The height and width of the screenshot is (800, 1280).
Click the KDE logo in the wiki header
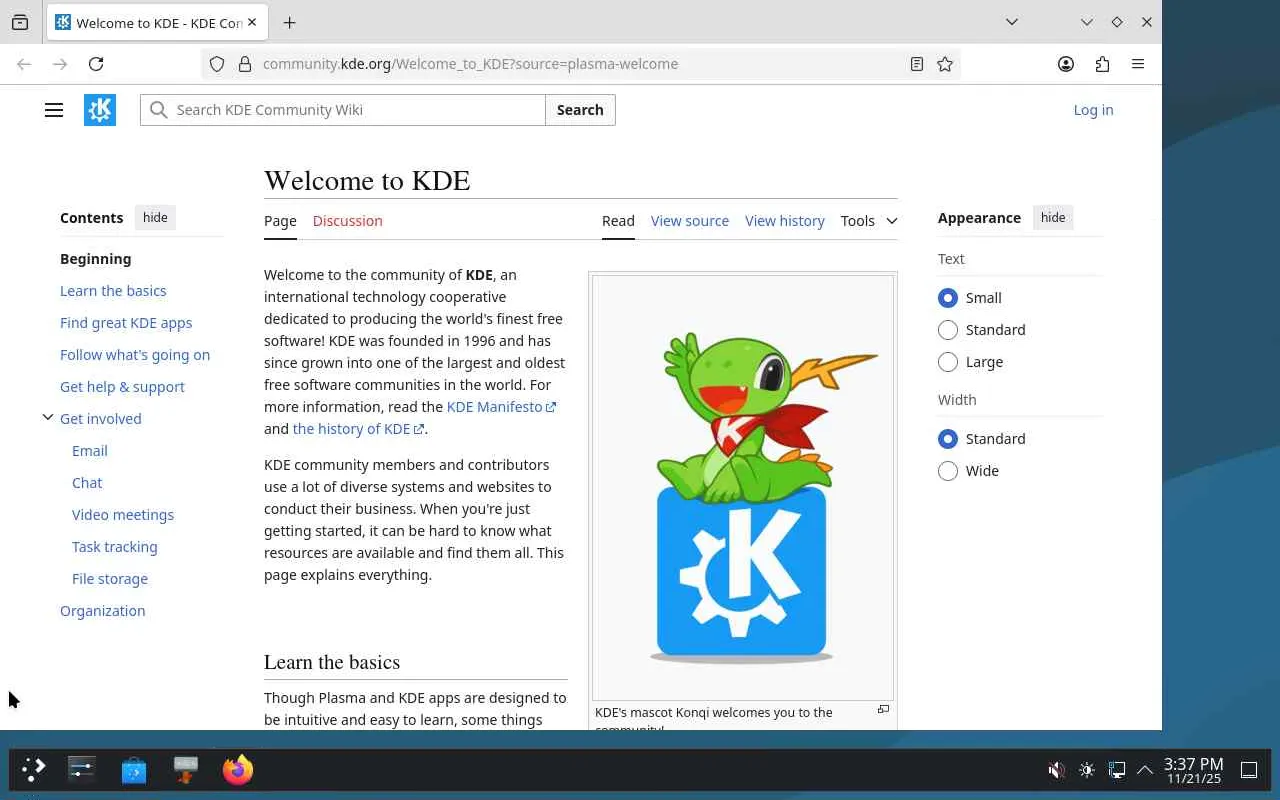[100, 110]
